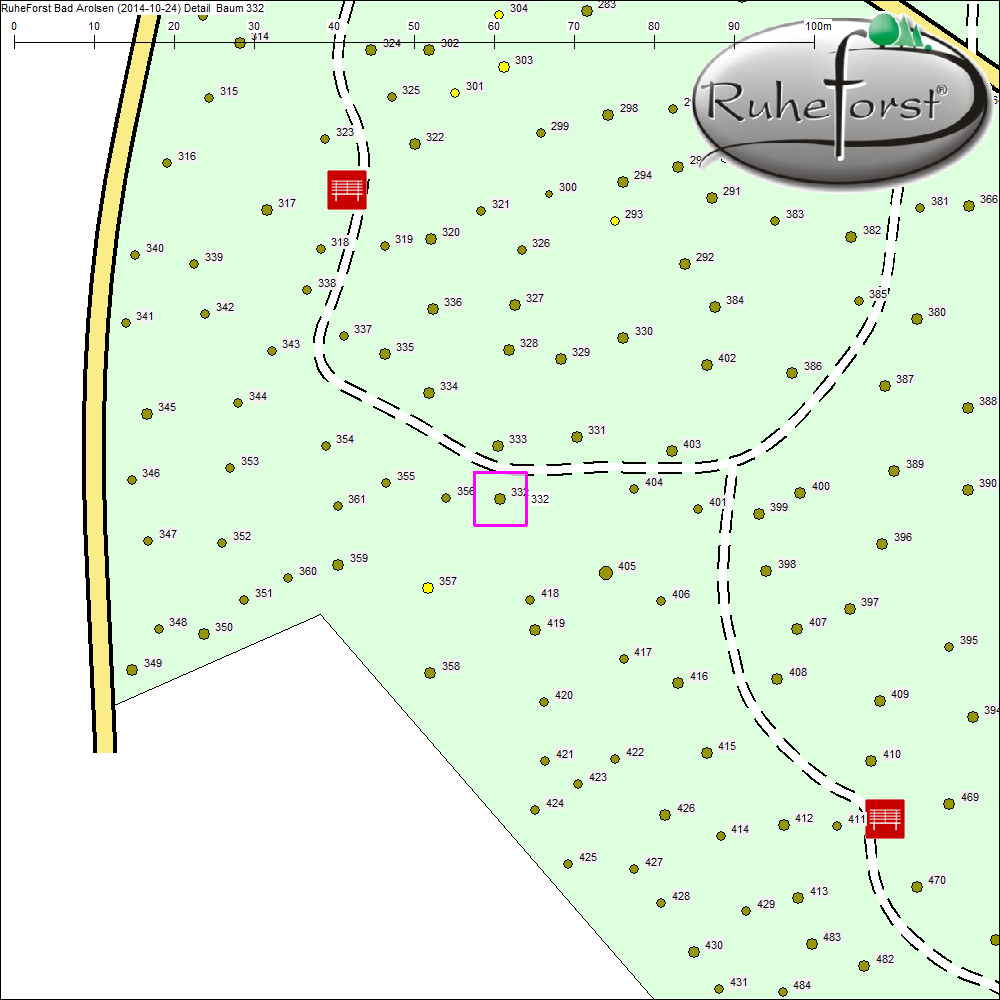The image size is (1000, 1000).
Task: Select yellow tree marker 293
Action: [x=615, y=221]
